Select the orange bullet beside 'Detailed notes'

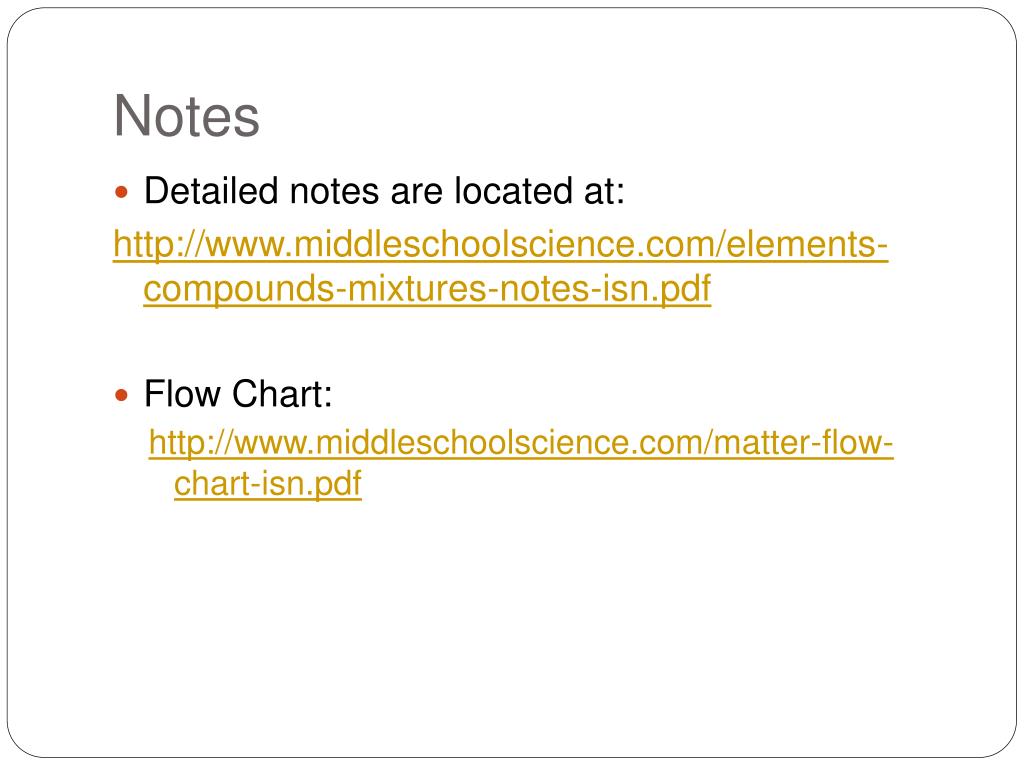coord(121,193)
